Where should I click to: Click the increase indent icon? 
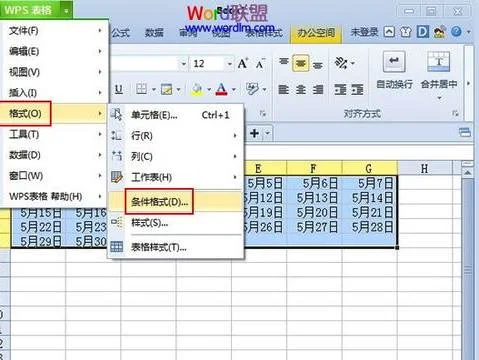pyautogui.click(x=357, y=89)
